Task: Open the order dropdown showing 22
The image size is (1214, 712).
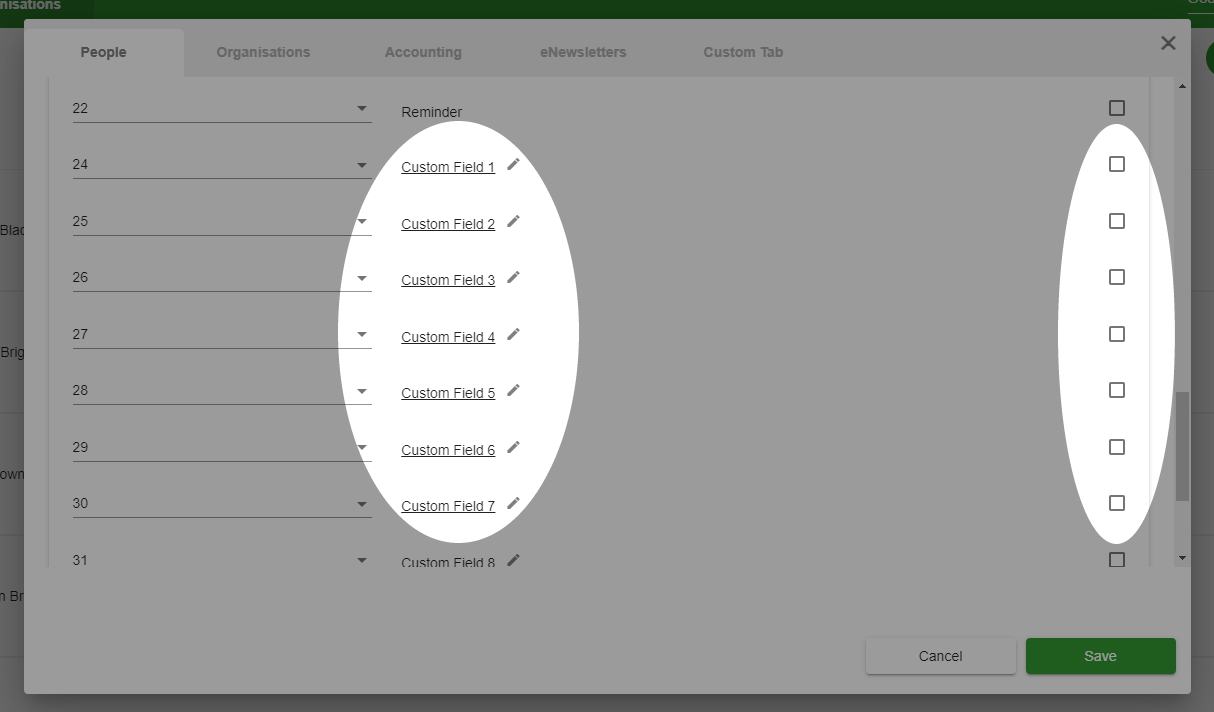Action: pos(222,108)
